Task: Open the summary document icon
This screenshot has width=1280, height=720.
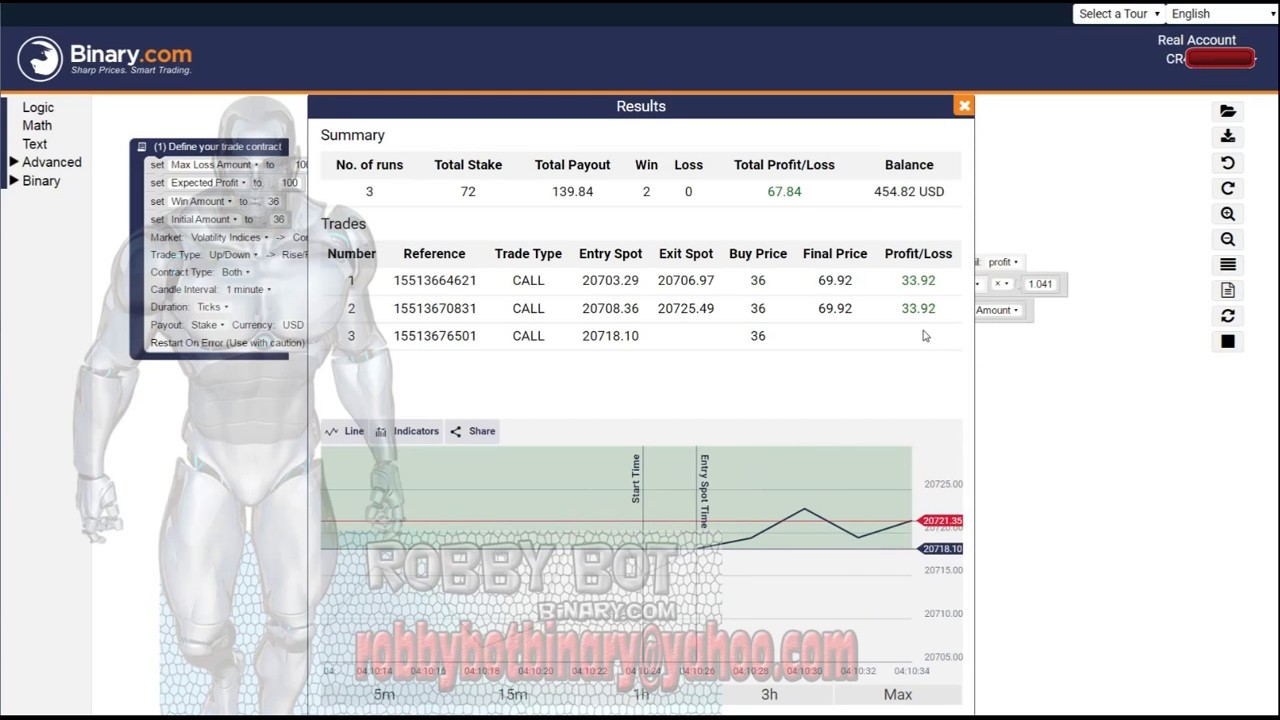Action: 1228,290
